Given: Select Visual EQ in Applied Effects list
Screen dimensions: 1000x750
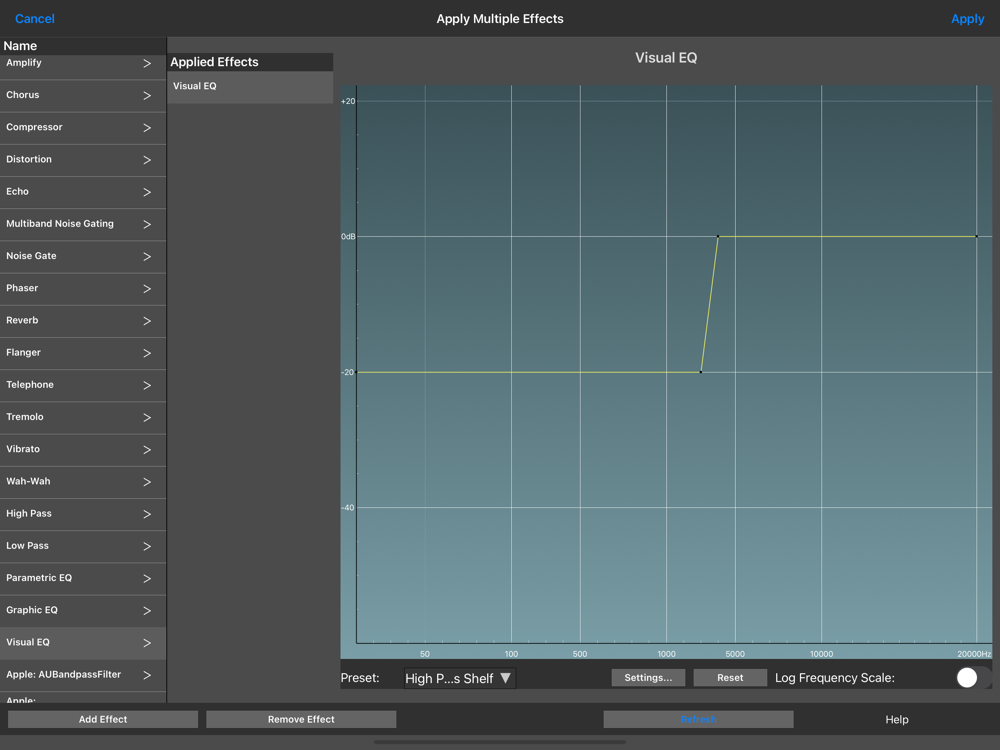Looking at the screenshot, I should tap(250, 87).
